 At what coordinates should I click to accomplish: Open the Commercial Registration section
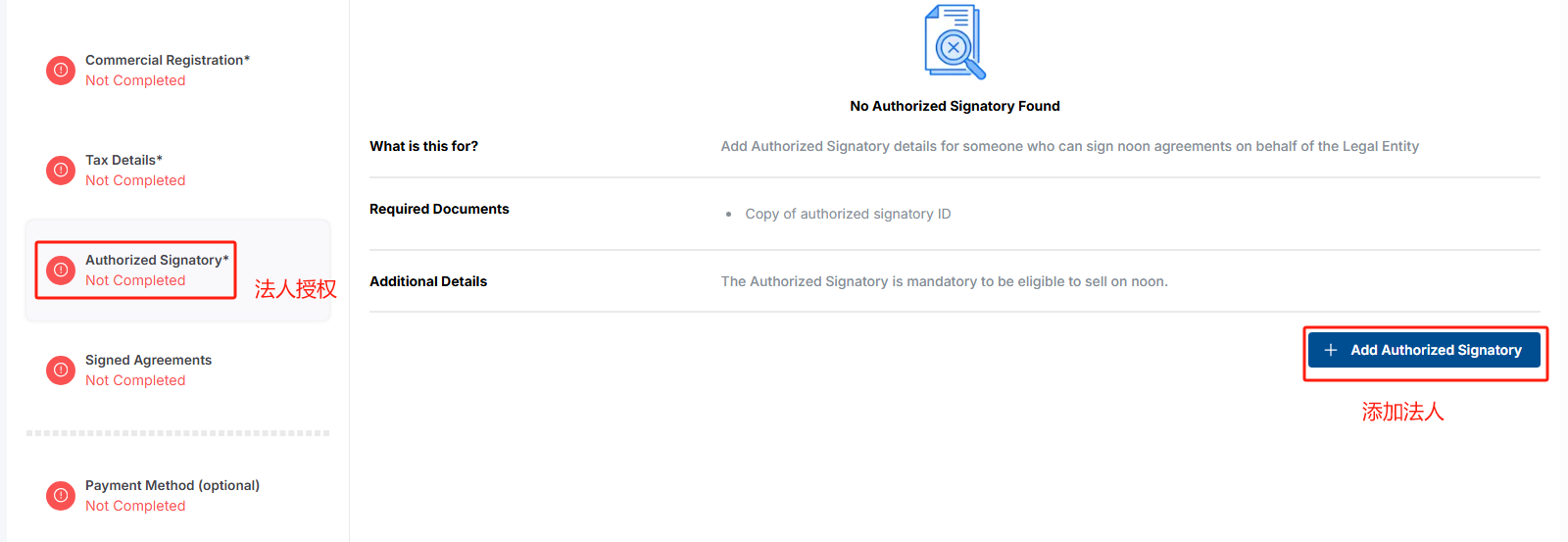(x=167, y=60)
